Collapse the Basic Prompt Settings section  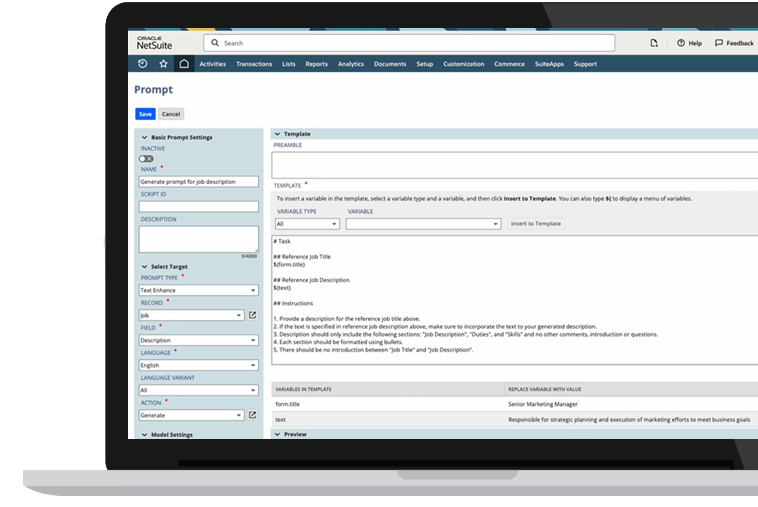[x=144, y=137]
